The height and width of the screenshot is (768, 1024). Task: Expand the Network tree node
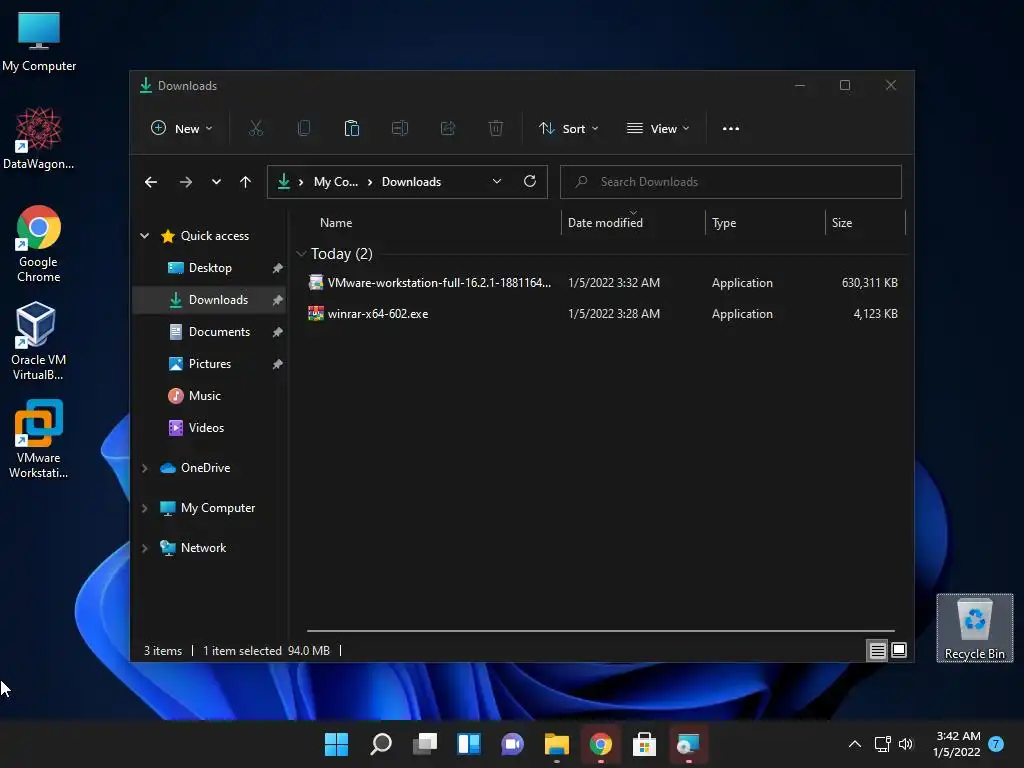click(145, 548)
